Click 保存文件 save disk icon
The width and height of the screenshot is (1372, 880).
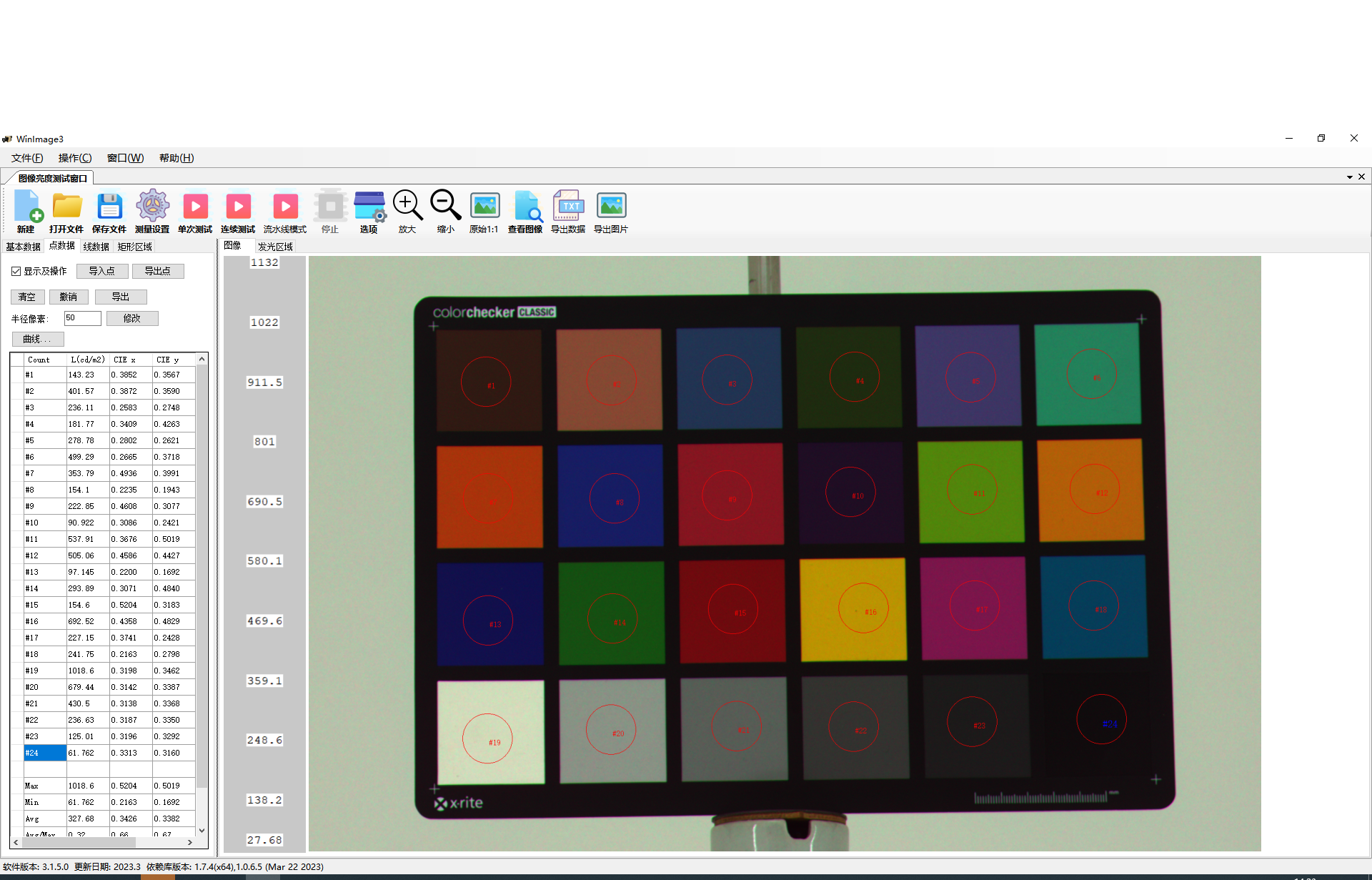pyautogui.click(x=109, y=207)
